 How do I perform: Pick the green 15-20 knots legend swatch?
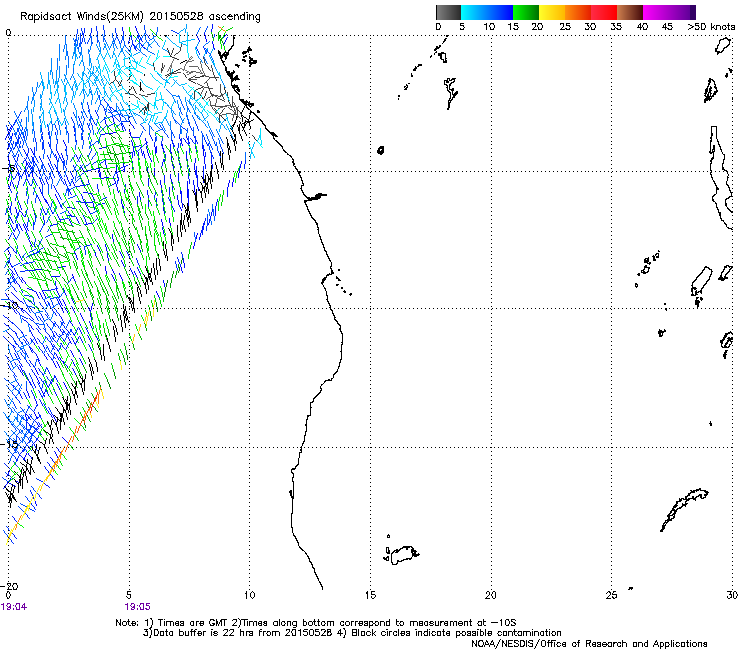click(526, 12)
